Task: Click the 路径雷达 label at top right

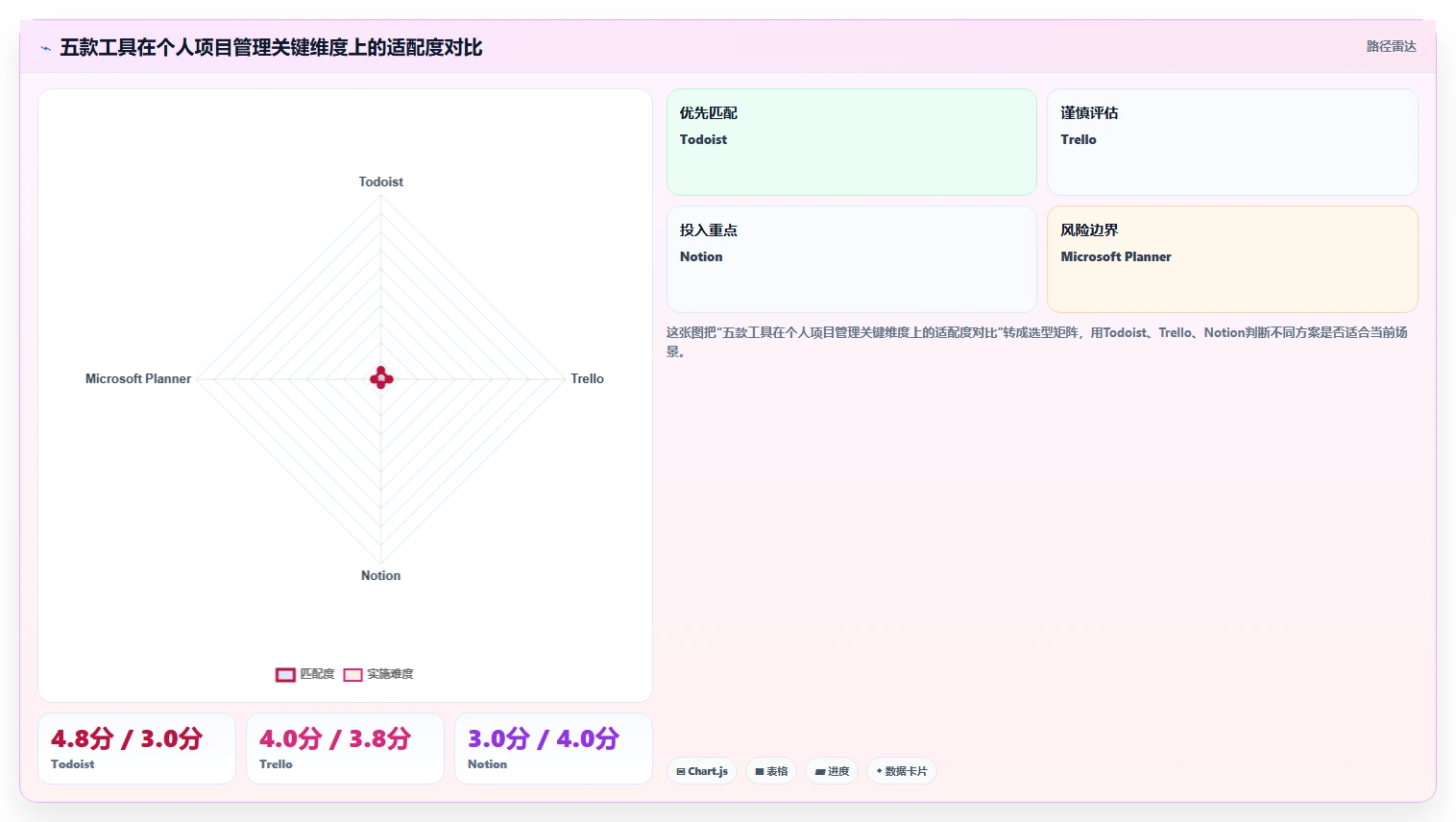Action: click(x=1391, y=46)
